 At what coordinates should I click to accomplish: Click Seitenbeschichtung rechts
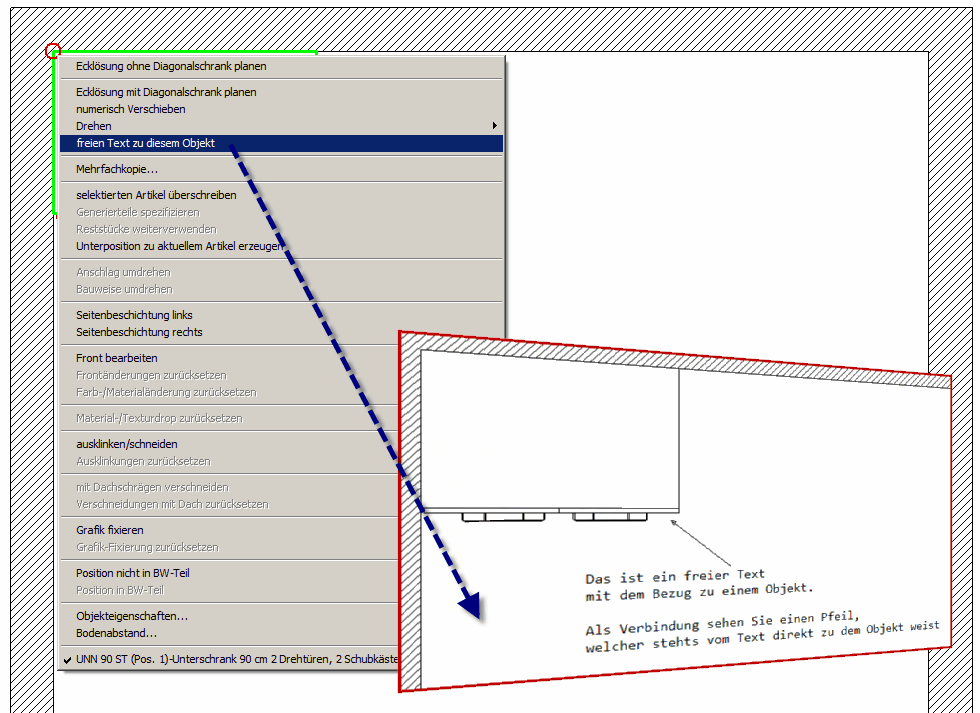pyautogui.click(x=139, y=332)
